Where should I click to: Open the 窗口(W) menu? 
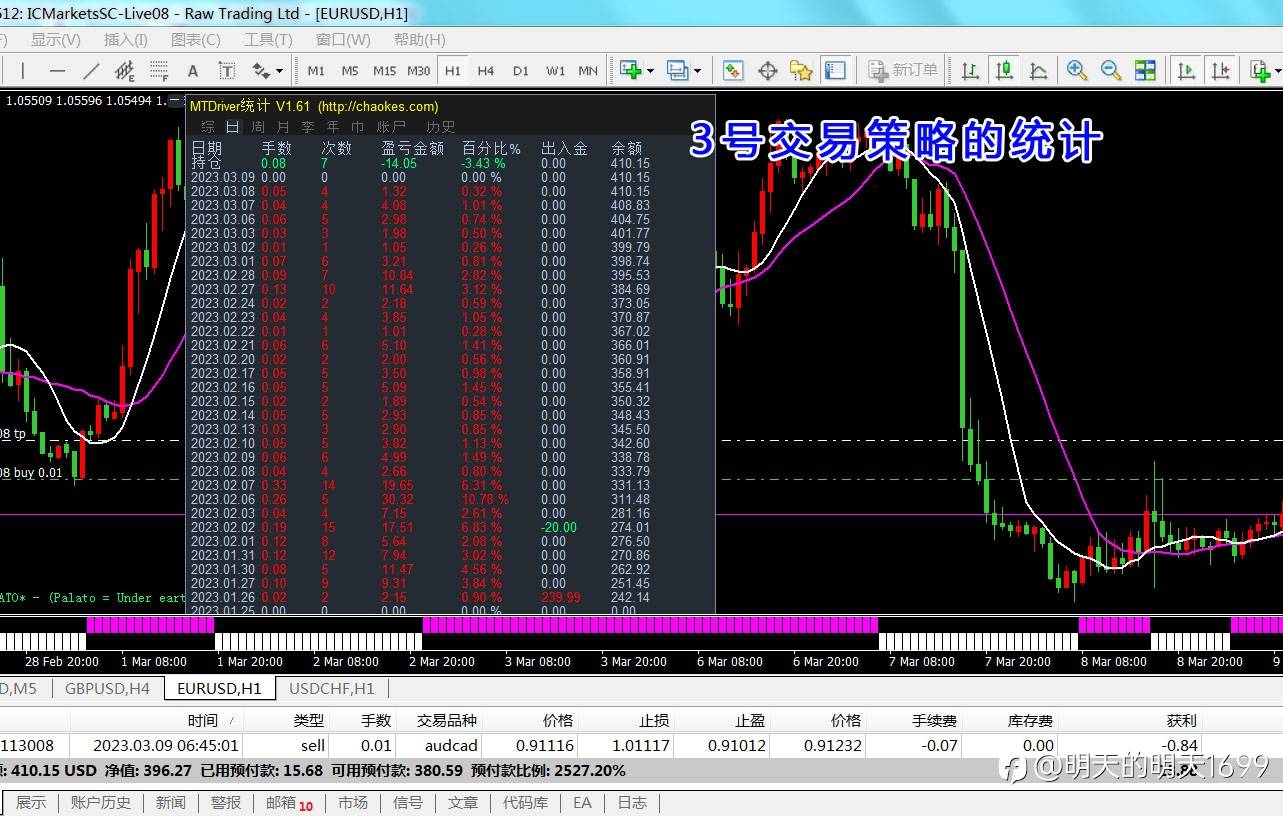[343, 40]
